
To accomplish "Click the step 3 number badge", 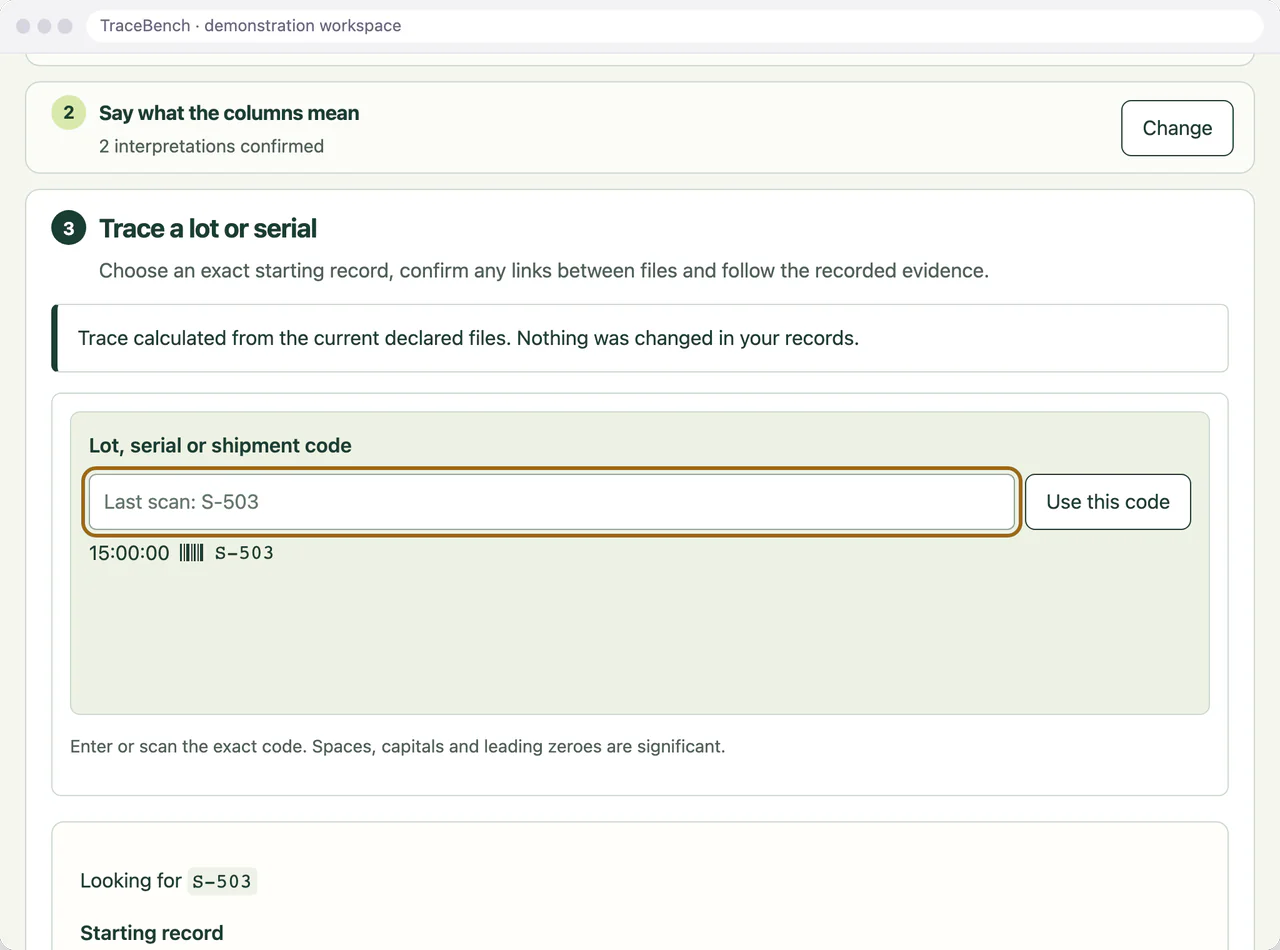I will tap(68, 229).
